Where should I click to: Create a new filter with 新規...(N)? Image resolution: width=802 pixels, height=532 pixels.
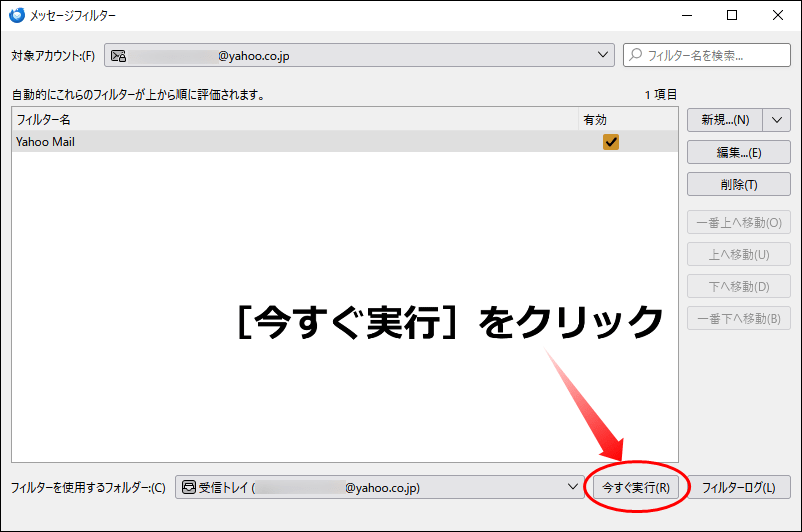tap(725, 120)
